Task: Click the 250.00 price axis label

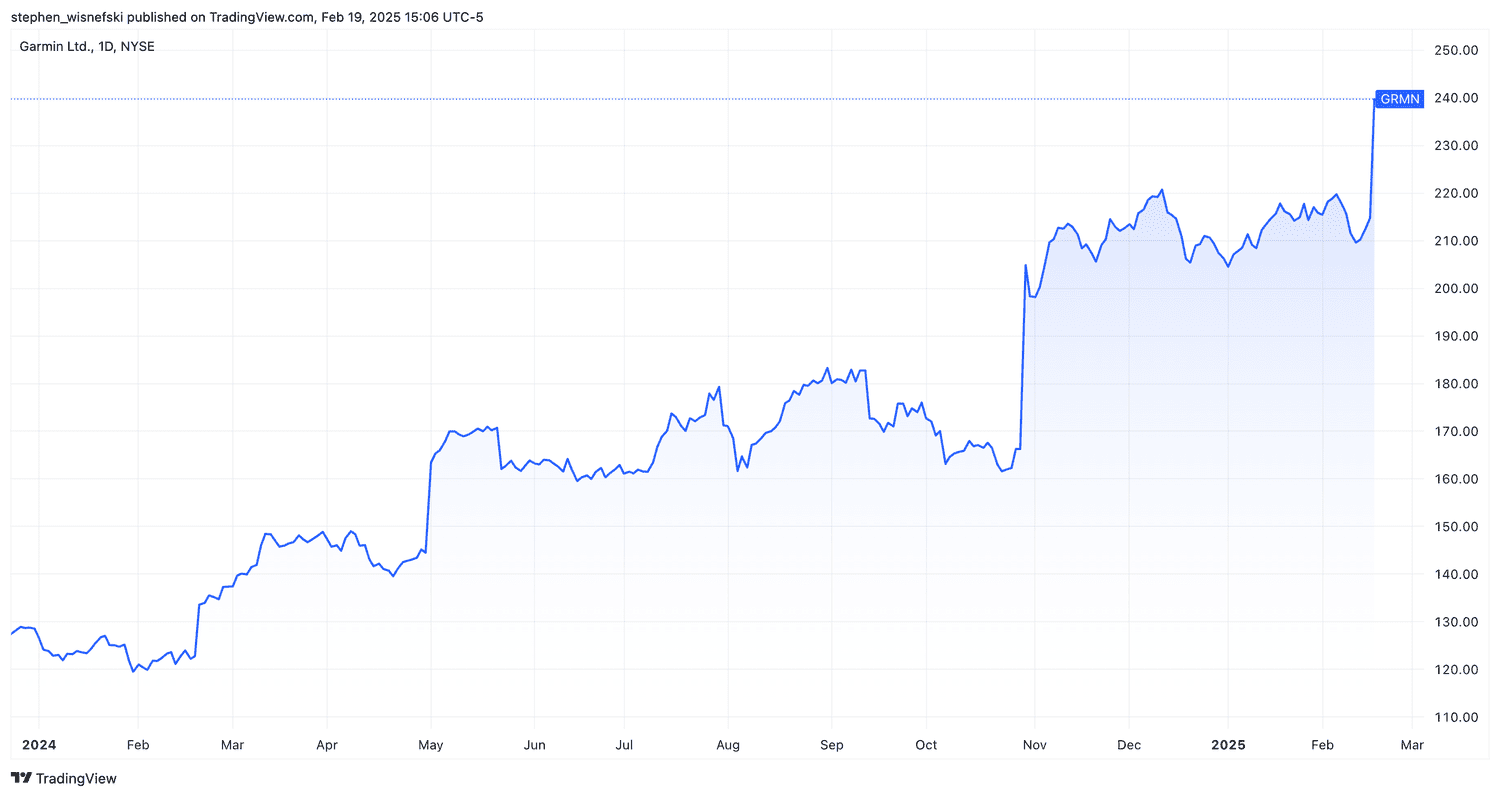Action: coord(1457,50)
